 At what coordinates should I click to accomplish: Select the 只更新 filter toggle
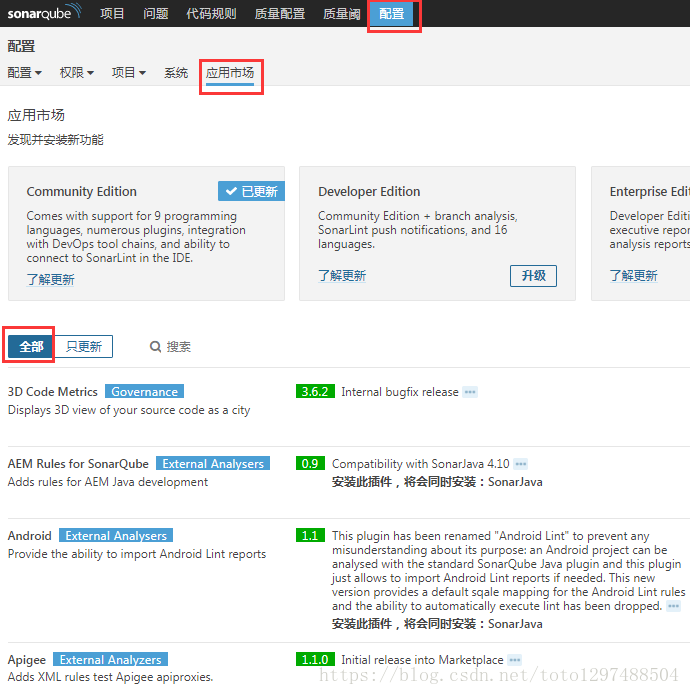[x=83, y=346]
